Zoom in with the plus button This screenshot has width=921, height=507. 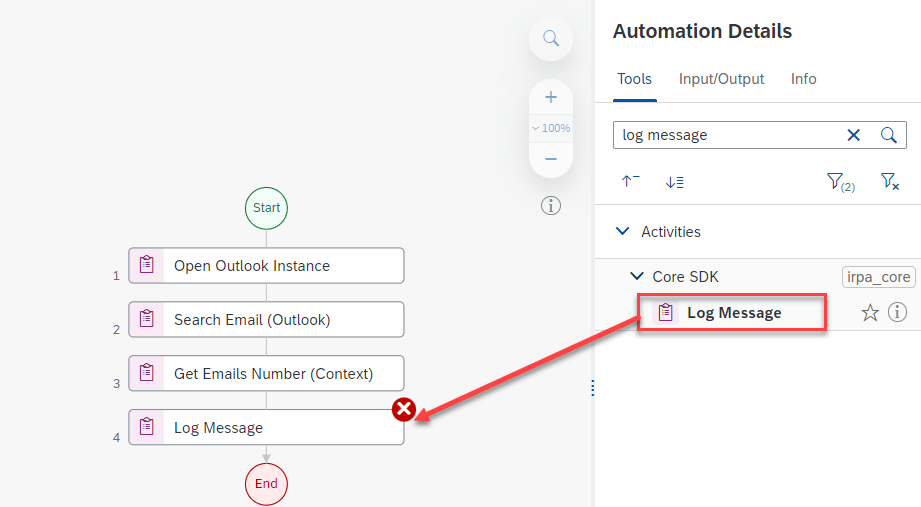(x=550, y=98)
